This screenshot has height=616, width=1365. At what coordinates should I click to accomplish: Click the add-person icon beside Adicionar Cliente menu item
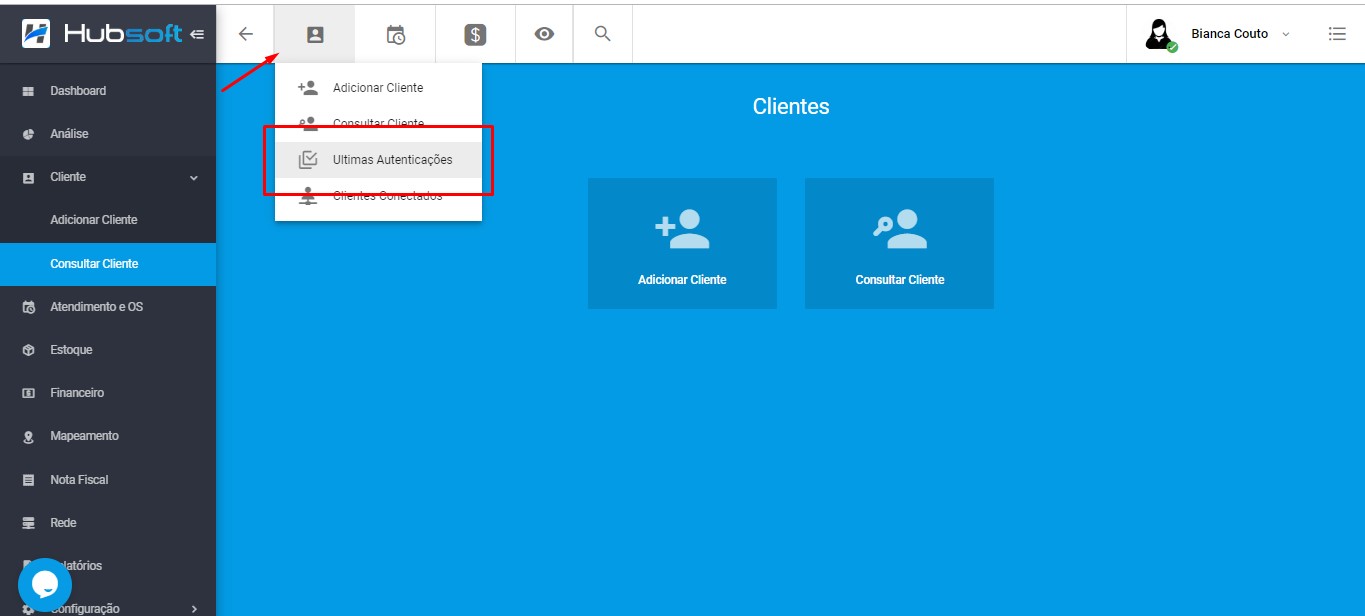[x=308, y=88]
